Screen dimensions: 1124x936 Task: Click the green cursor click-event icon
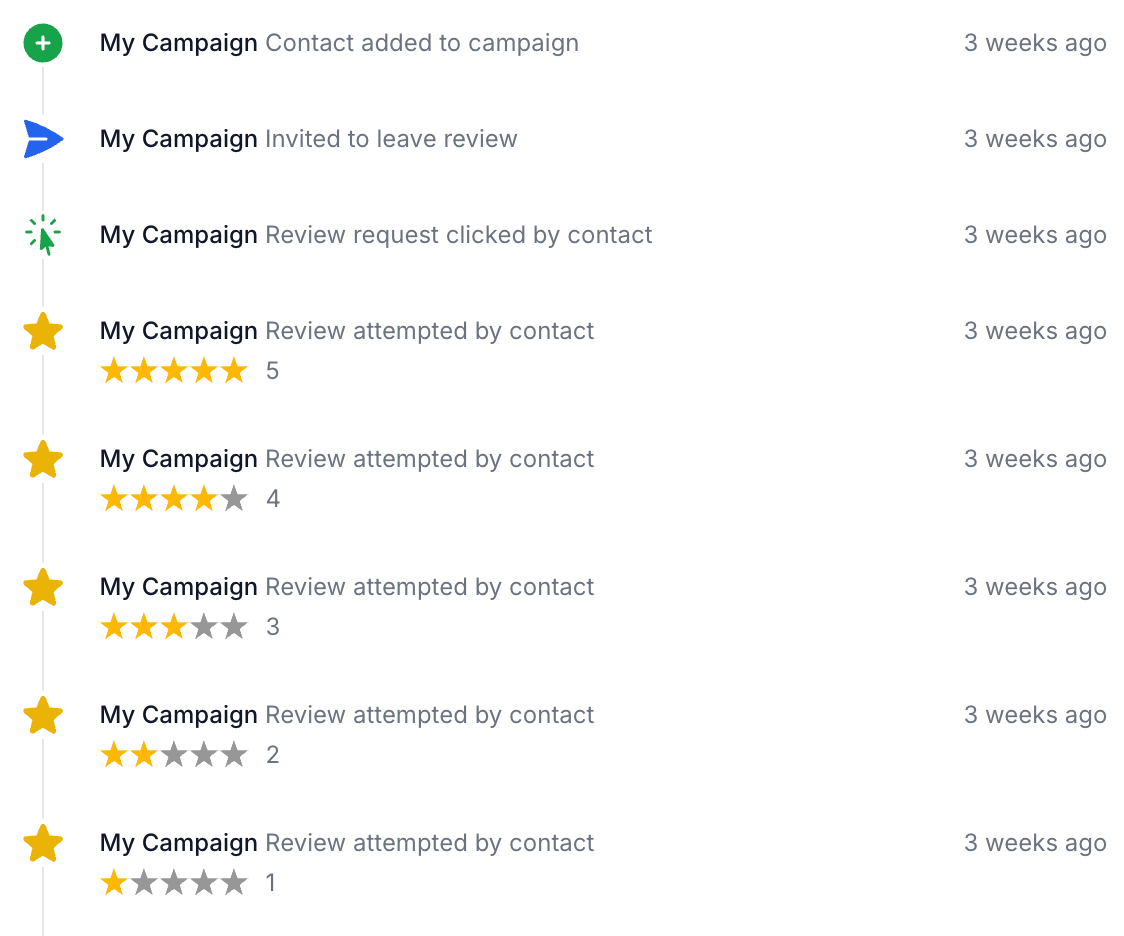pyautogui.click(x=43, y=235)
